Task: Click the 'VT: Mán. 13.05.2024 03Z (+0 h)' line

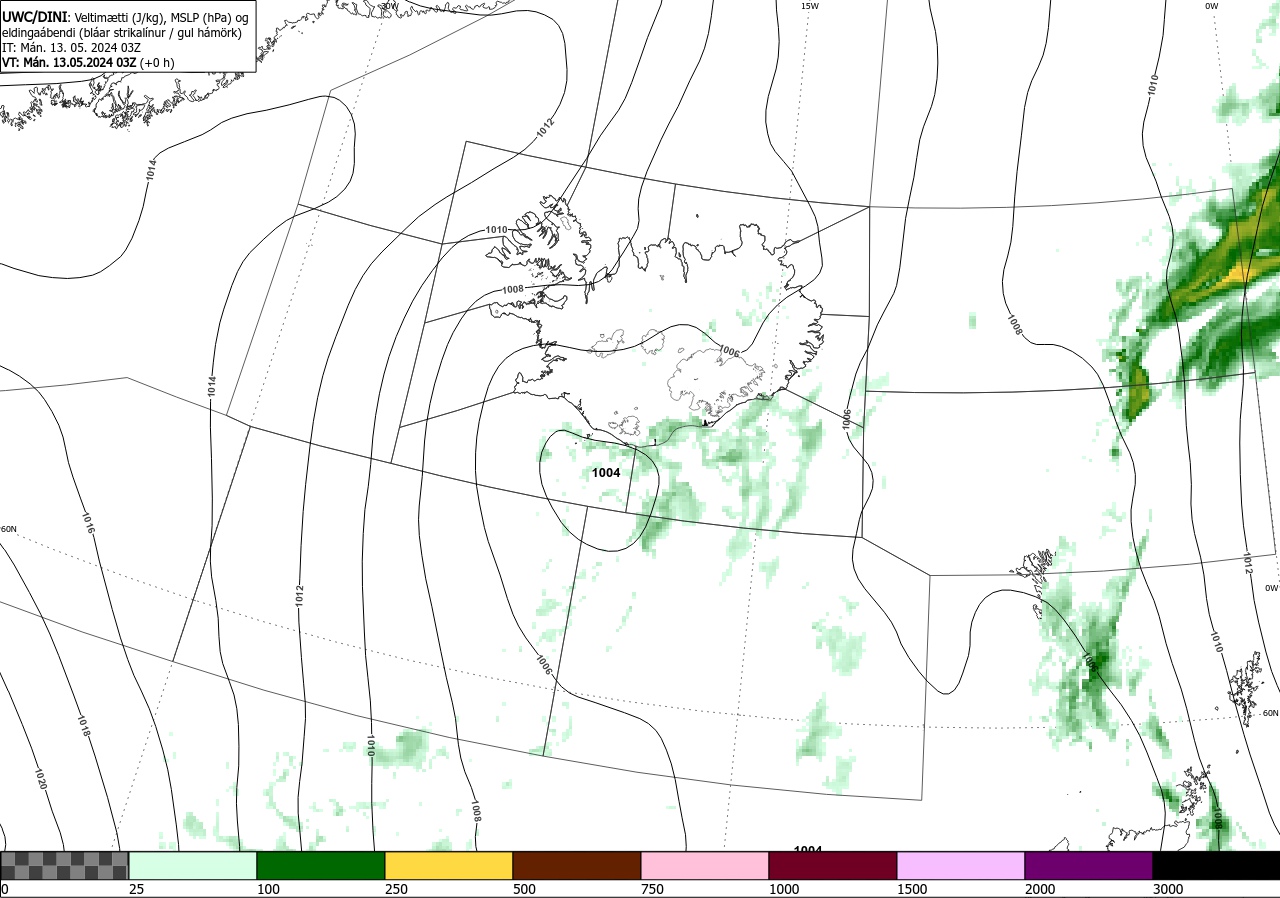Action: pyautogui.click(x=88, y=62)
